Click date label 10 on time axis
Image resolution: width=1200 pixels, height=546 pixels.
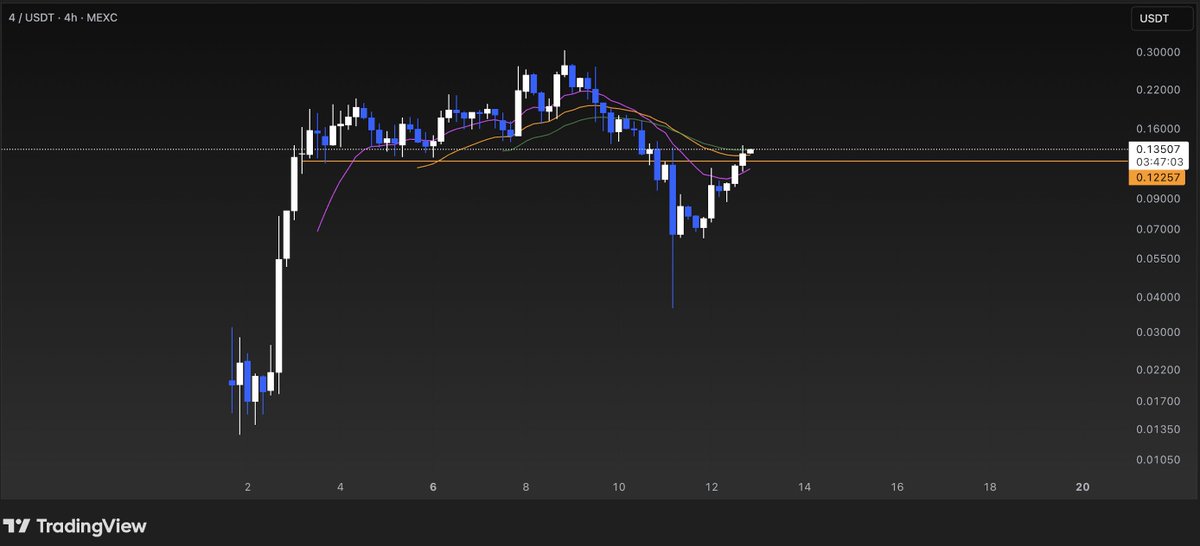click(619, 487)
